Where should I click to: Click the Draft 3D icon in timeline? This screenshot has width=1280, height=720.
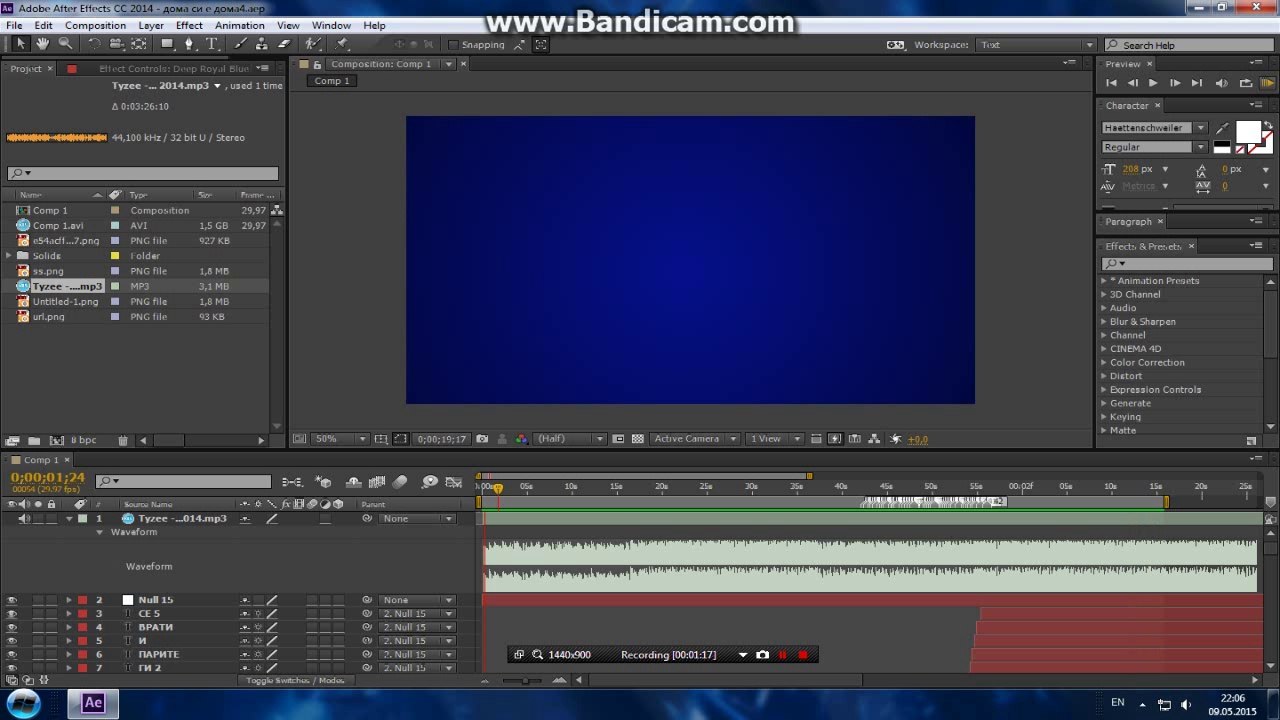[x=323, y=482]
